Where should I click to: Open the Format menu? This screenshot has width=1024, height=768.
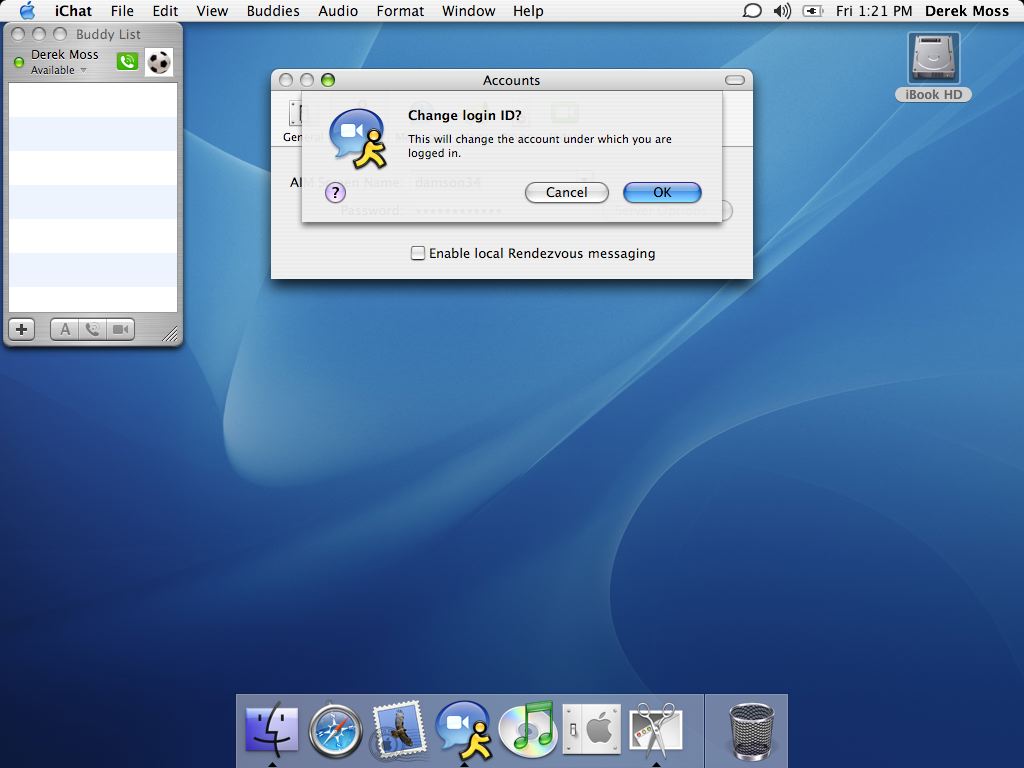[x=400, y=11]
